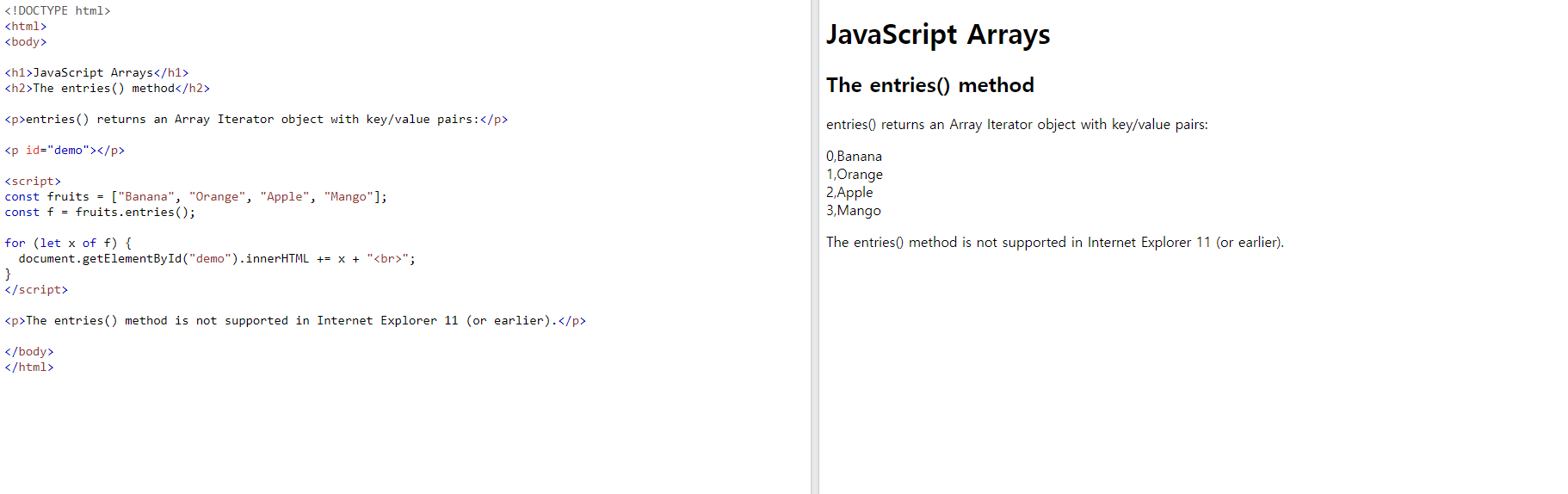Click the 3,Mango output line
1568x494 pixels.
click(x=854, y=211)
